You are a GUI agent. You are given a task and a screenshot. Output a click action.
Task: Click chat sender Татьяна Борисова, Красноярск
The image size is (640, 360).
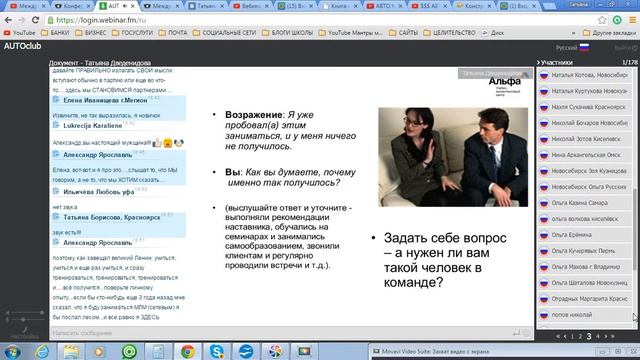[x=112, y=218]
